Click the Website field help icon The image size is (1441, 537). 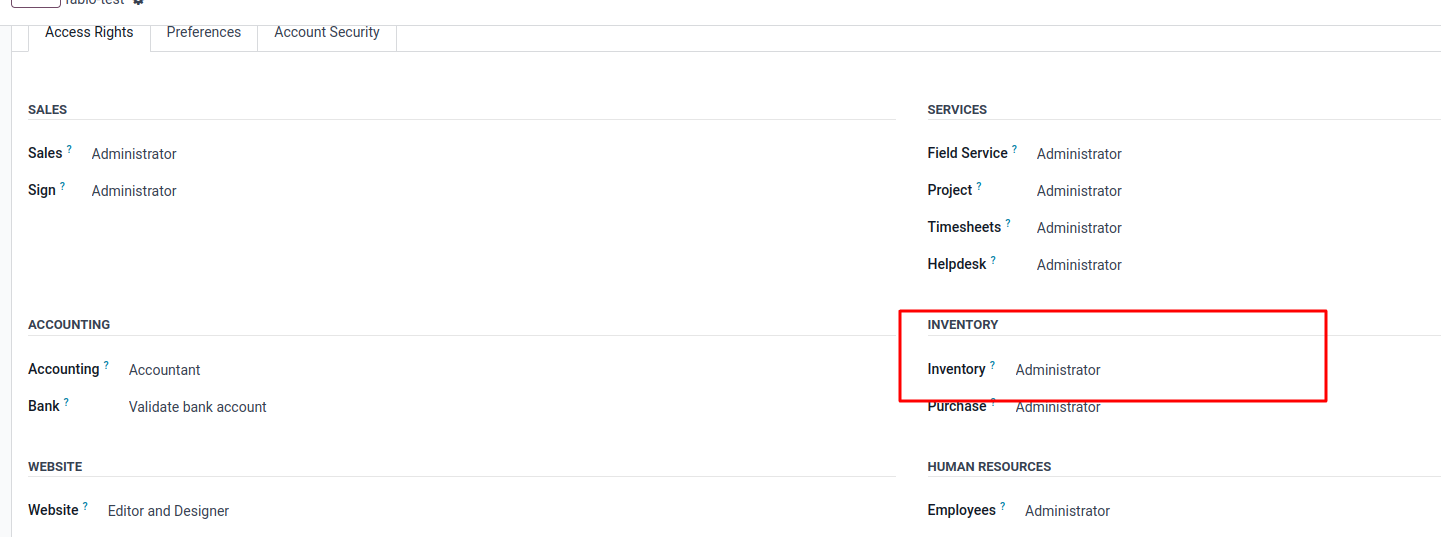click(85, 506)
